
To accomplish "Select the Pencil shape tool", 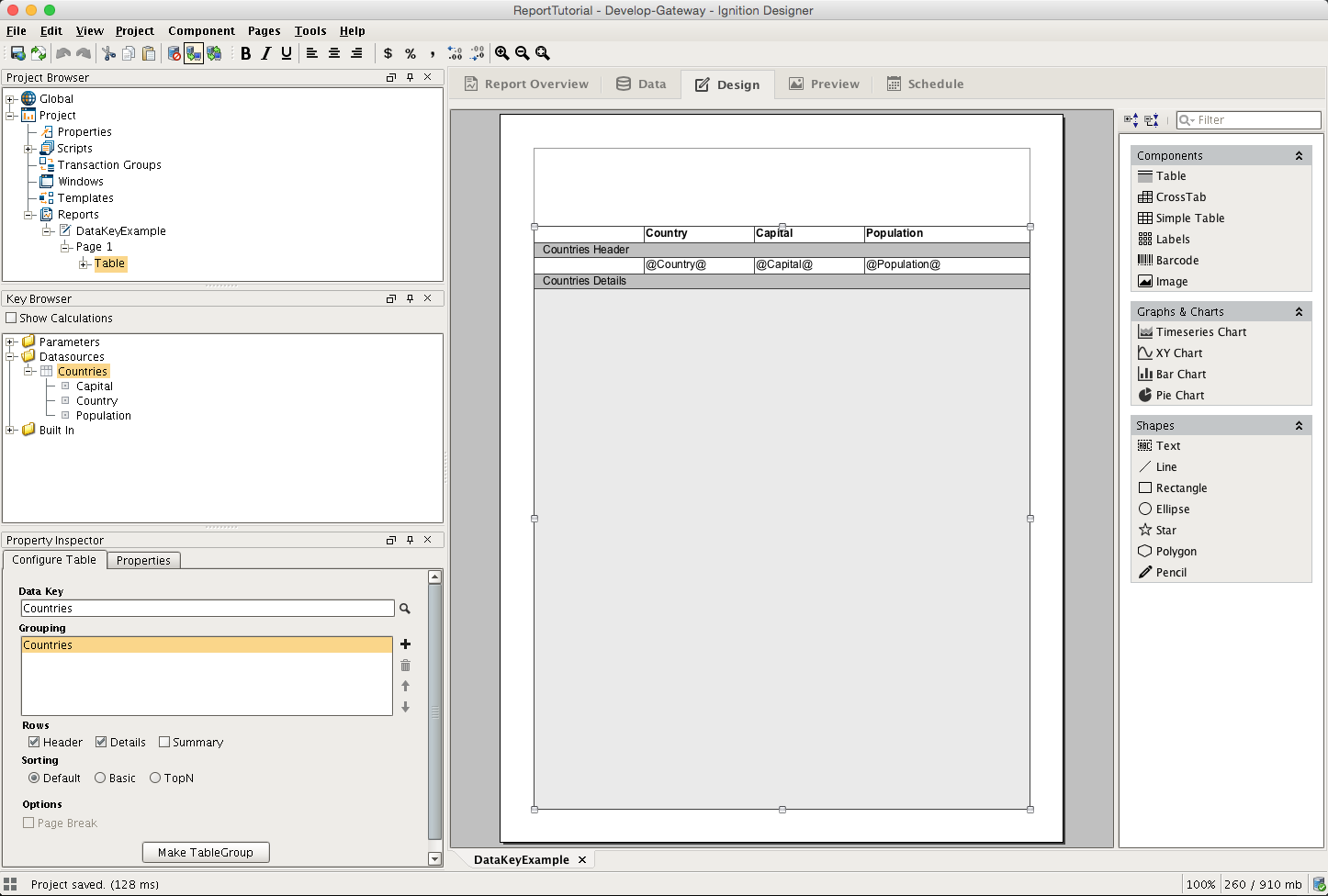I will [x=1170, y=572].
